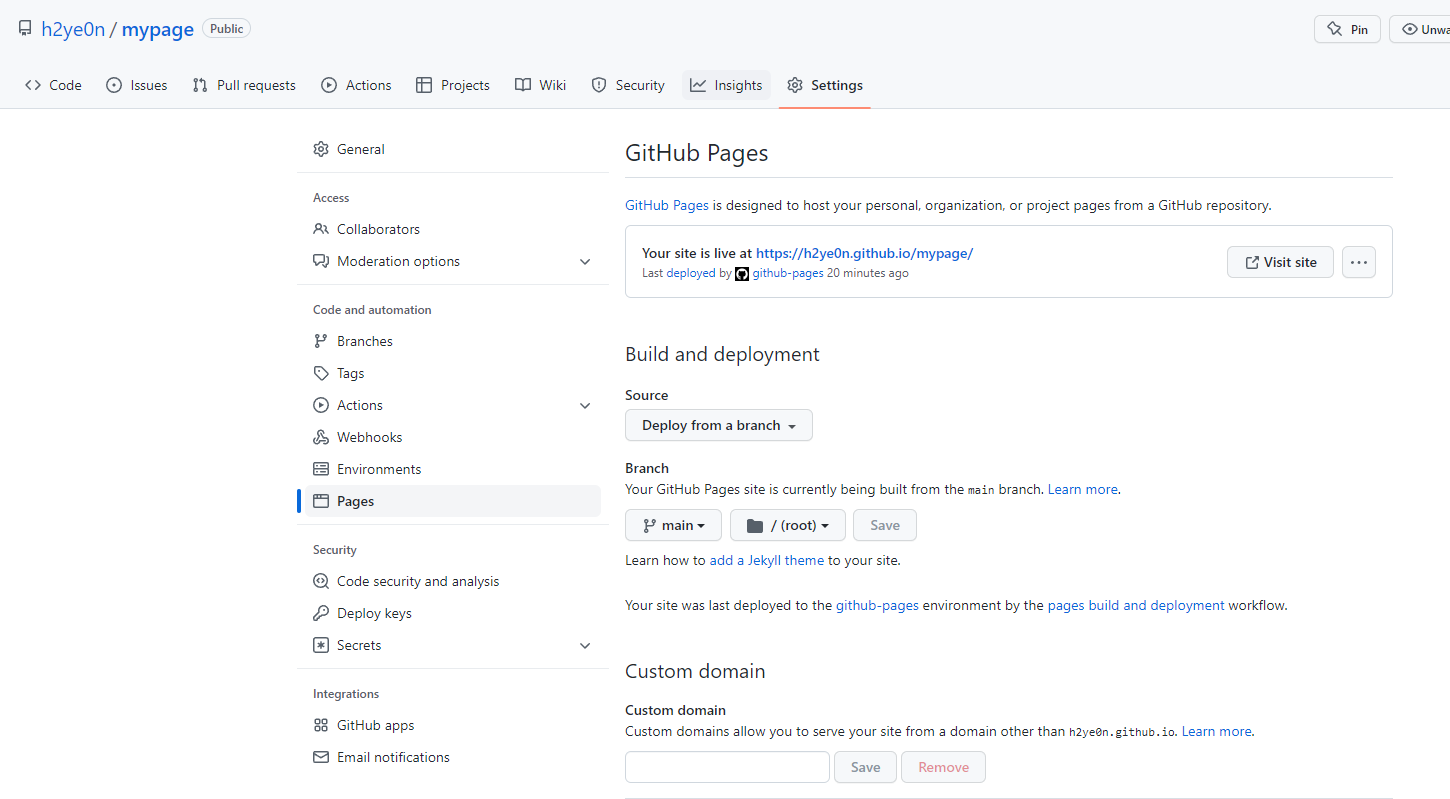Open the Wiki tab
Viewport: 1450px width, 799px height.
[541, 85]
